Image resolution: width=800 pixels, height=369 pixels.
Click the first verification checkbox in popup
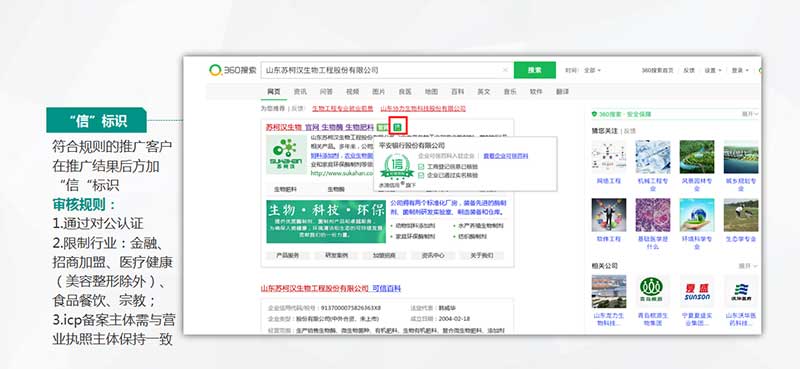[x=421, y=166]
